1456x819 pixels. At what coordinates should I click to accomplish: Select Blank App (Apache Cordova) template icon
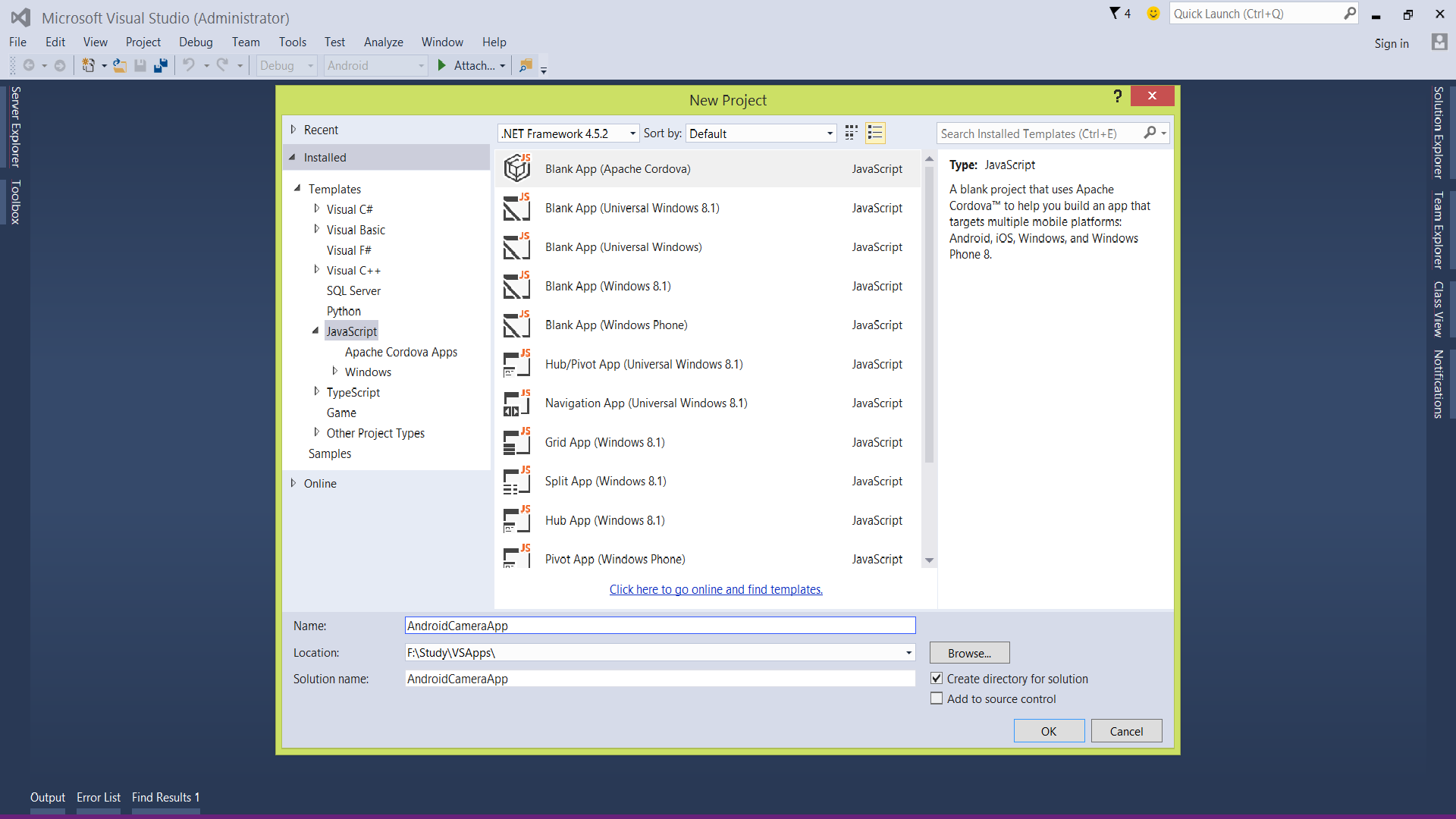click(517, 168)
